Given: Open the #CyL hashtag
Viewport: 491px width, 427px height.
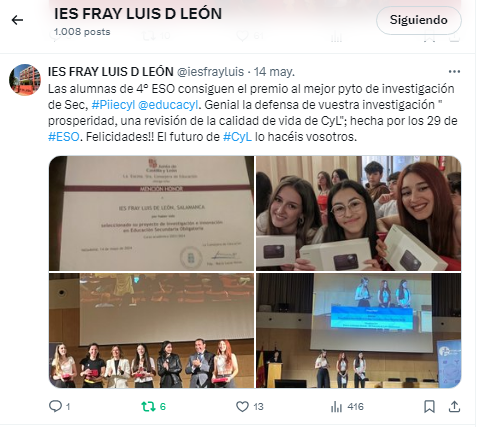Looking at the screenshot, I should point(237,137).
